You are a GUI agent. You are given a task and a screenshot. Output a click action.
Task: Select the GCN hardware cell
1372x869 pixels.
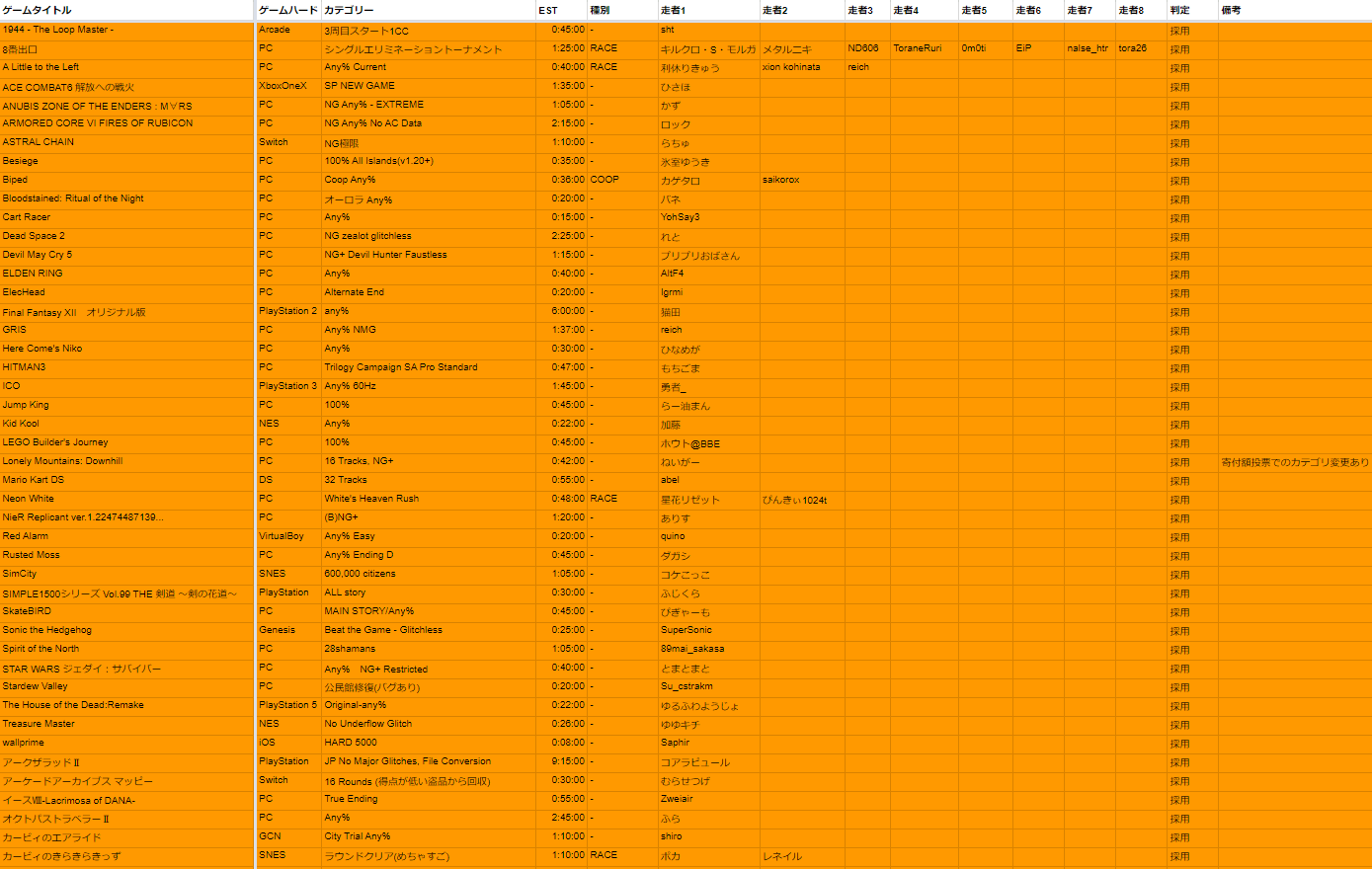coord(289,837)
